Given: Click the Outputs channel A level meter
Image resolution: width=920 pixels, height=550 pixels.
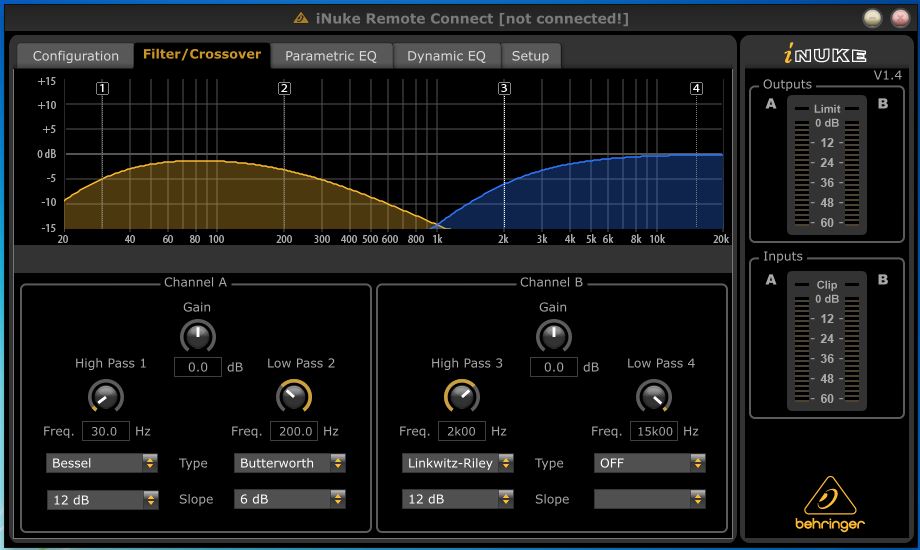Looking at the screenshot, I should [x=801, y=173].
